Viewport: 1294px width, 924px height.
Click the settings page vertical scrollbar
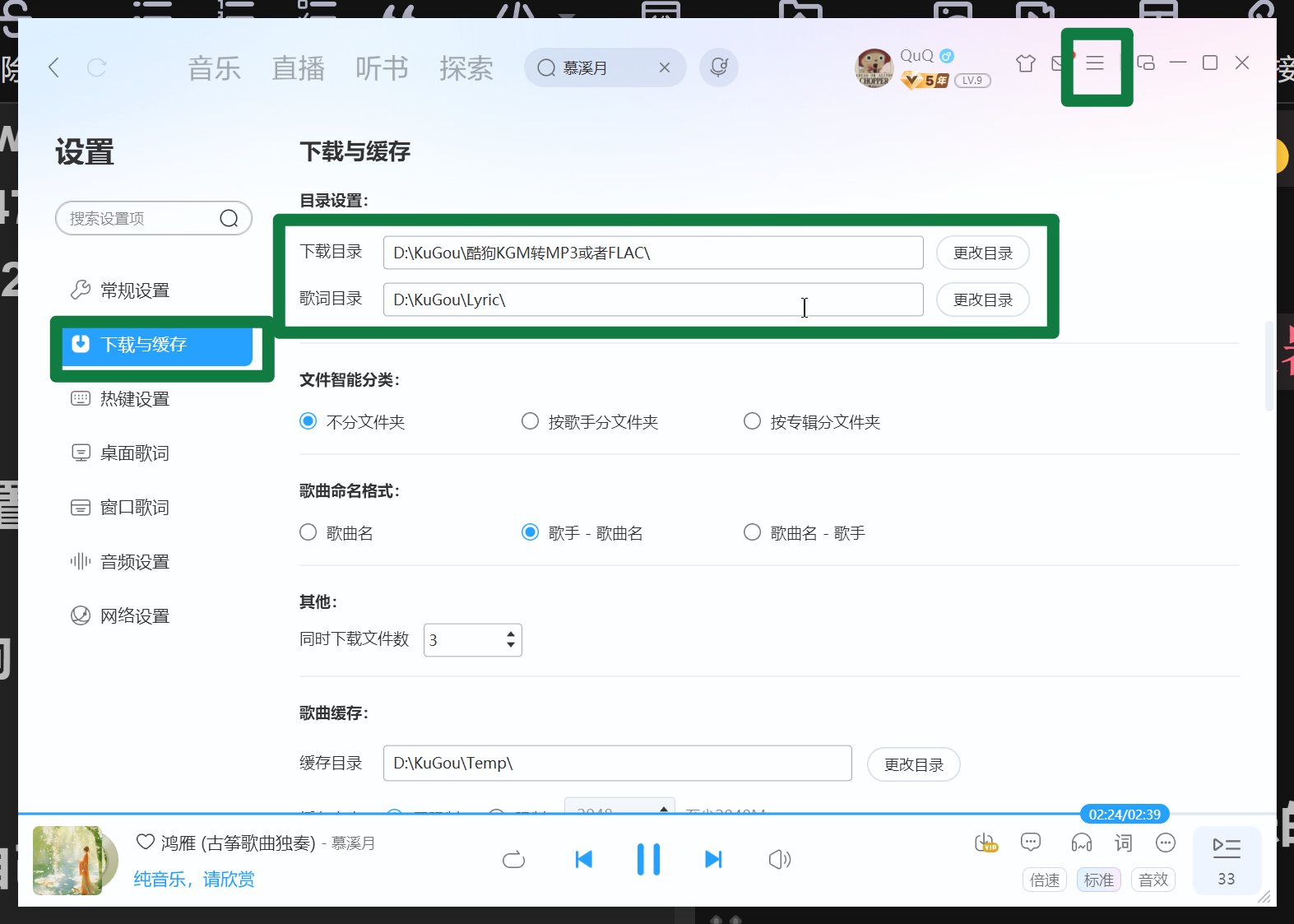(1268, 366)
